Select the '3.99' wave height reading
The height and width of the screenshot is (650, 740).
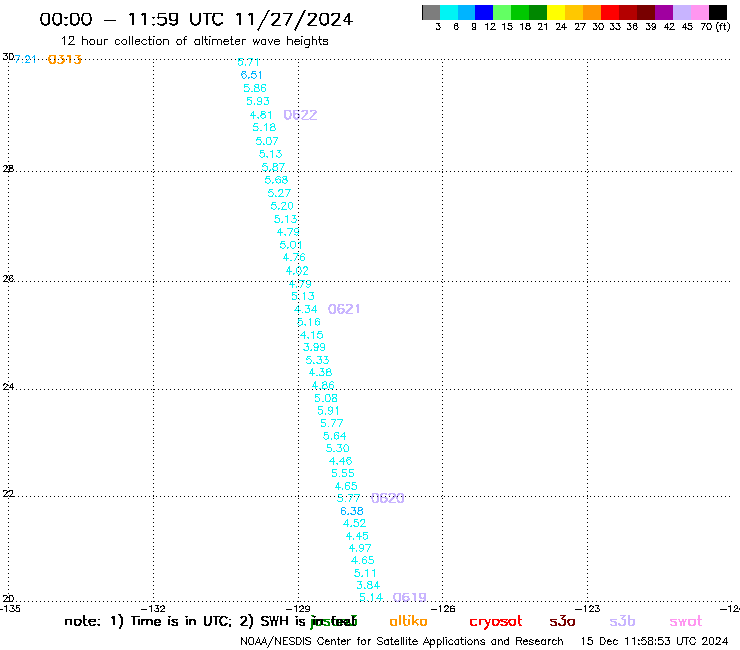(x=314, y=347)
